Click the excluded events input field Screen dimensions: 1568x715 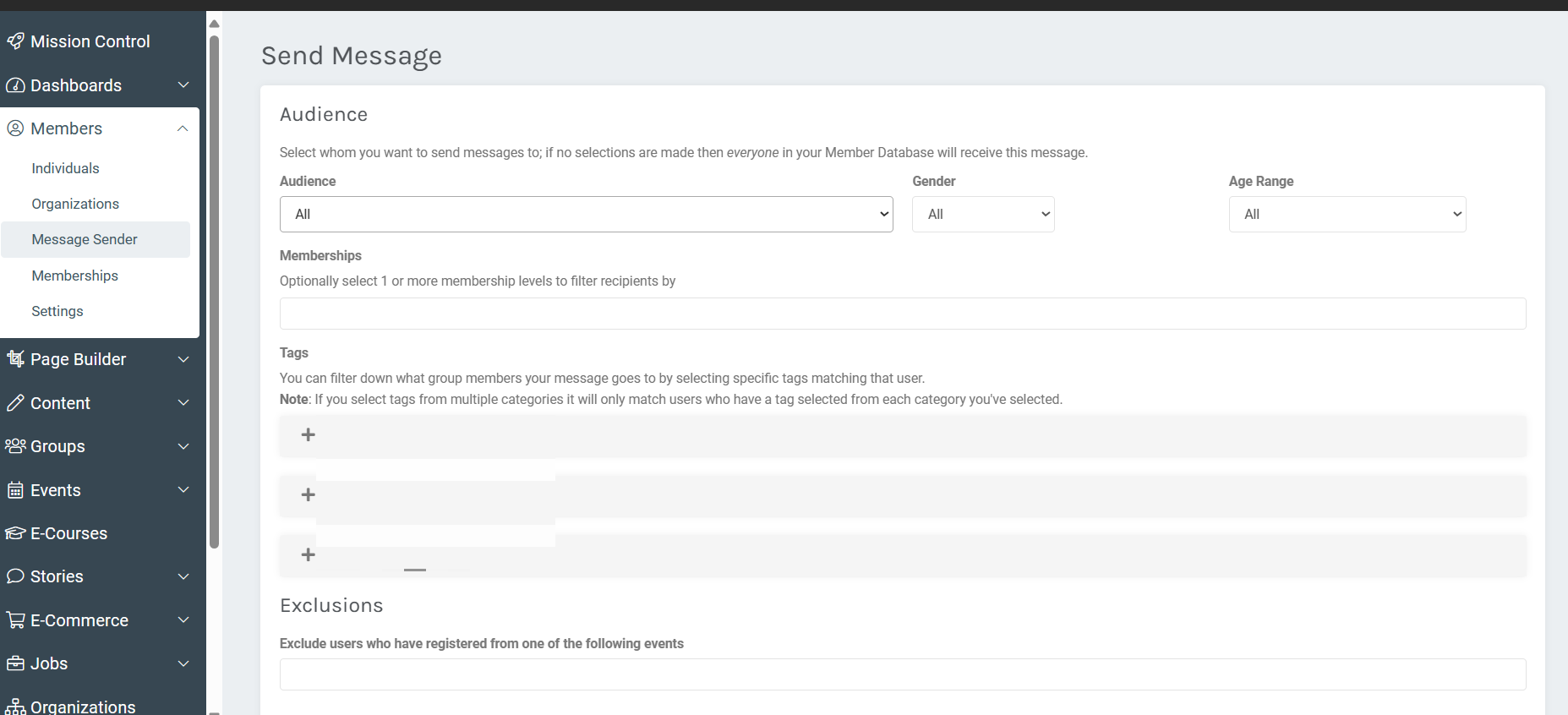pos(903,674)
